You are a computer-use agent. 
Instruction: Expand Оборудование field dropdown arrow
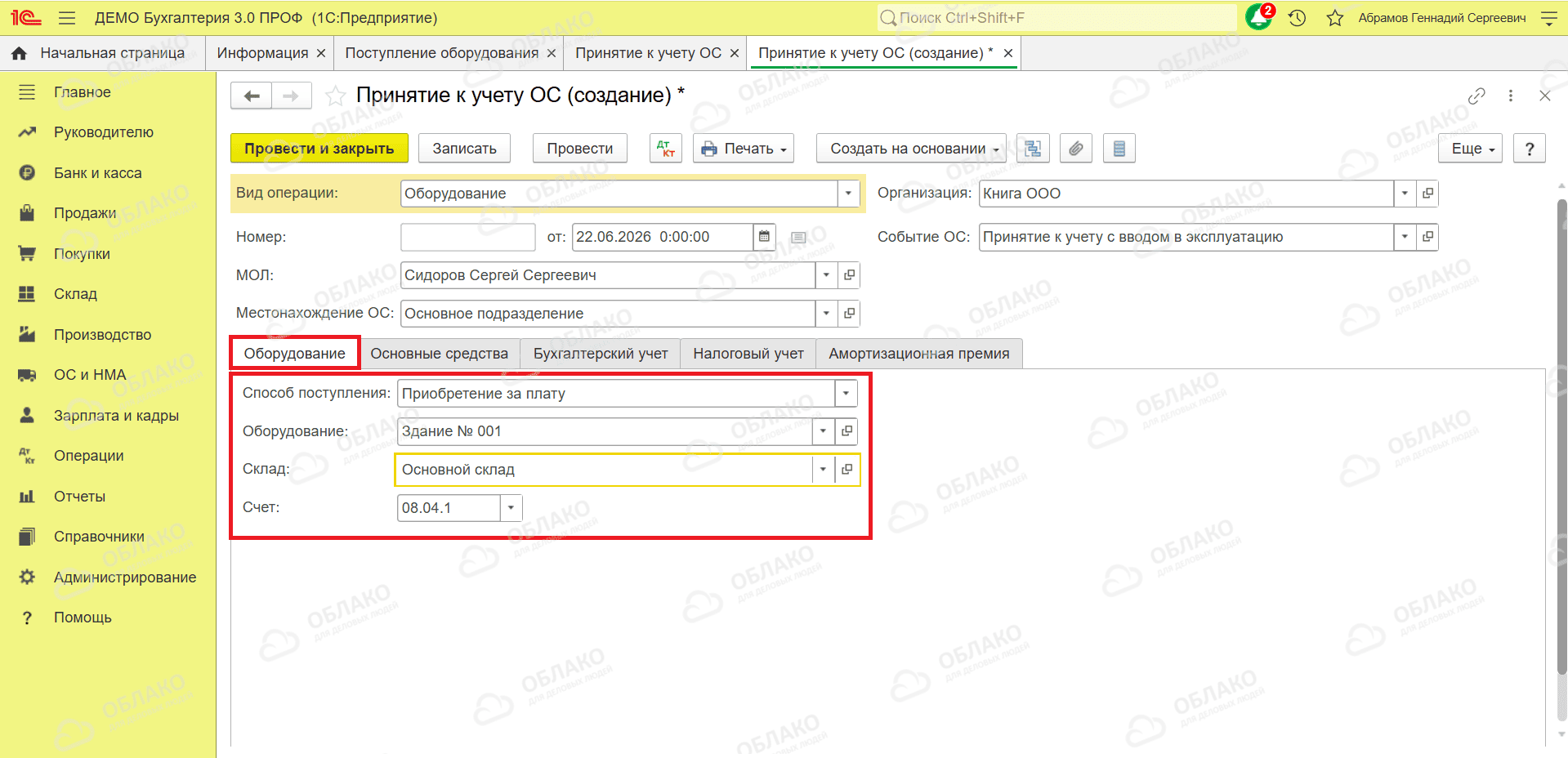pos(824,431)
